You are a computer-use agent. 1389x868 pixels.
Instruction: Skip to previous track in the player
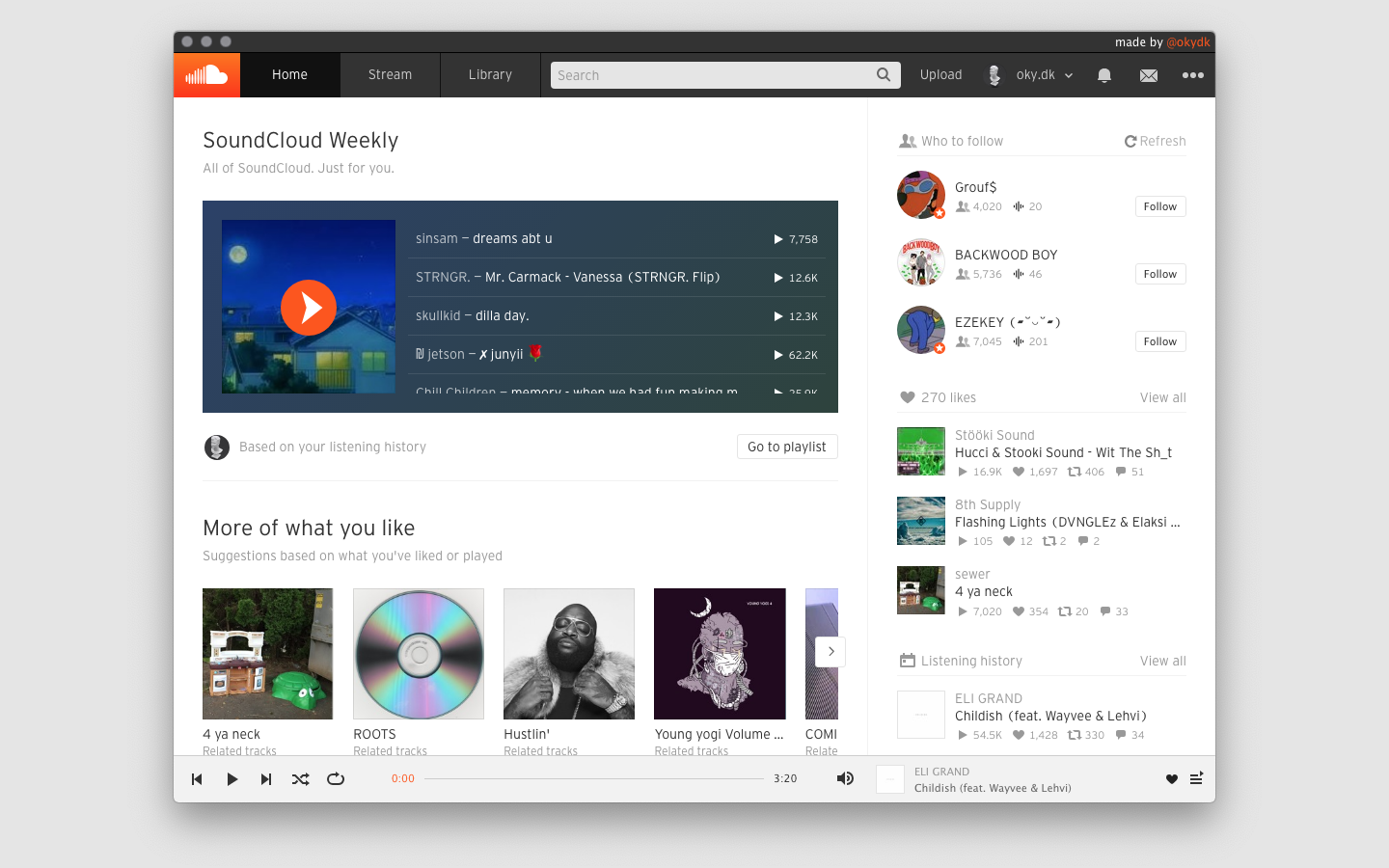pyautogui.click(x=197, y=779)
